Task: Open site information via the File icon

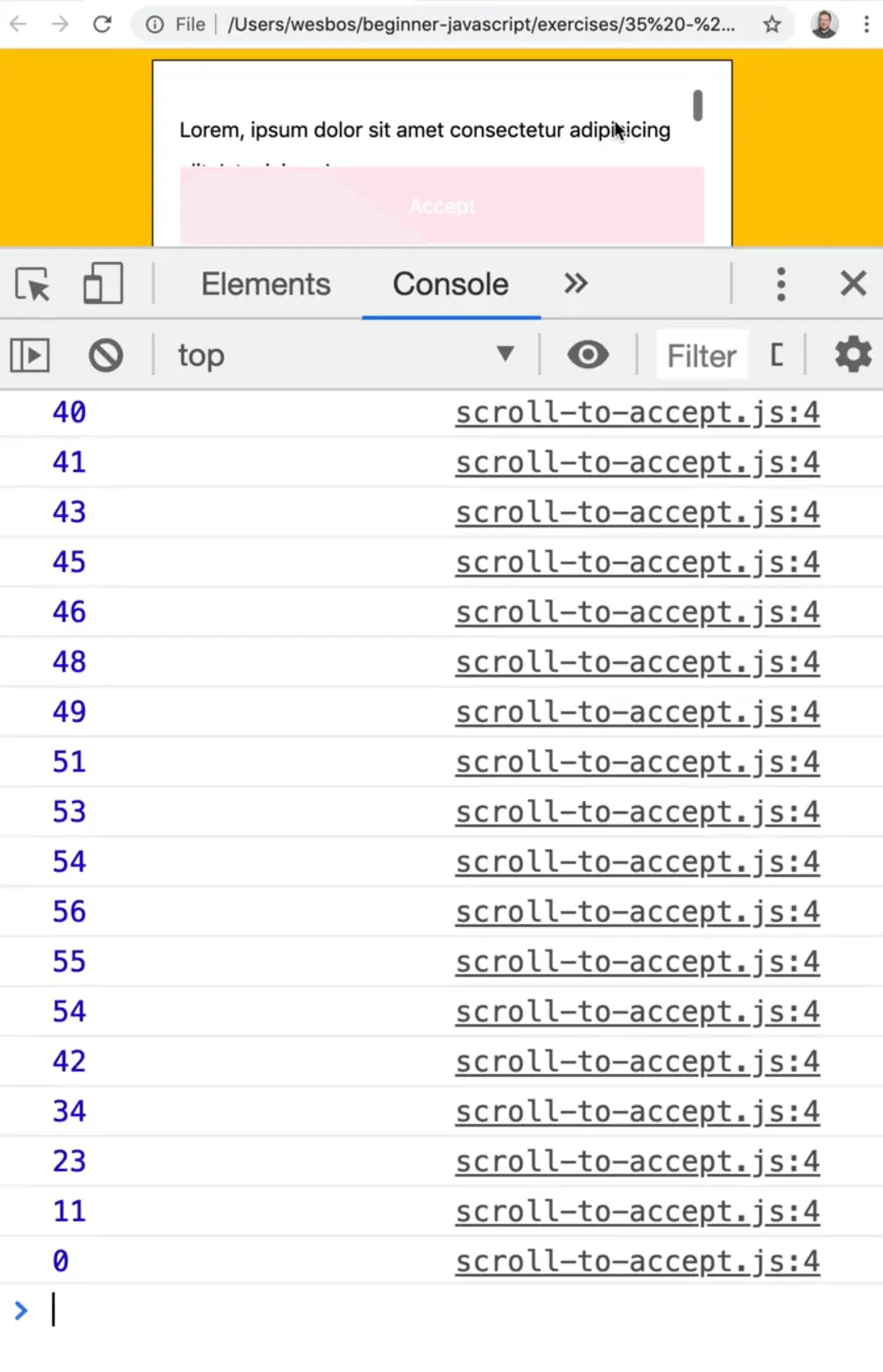Action: (x=156, y=24)
